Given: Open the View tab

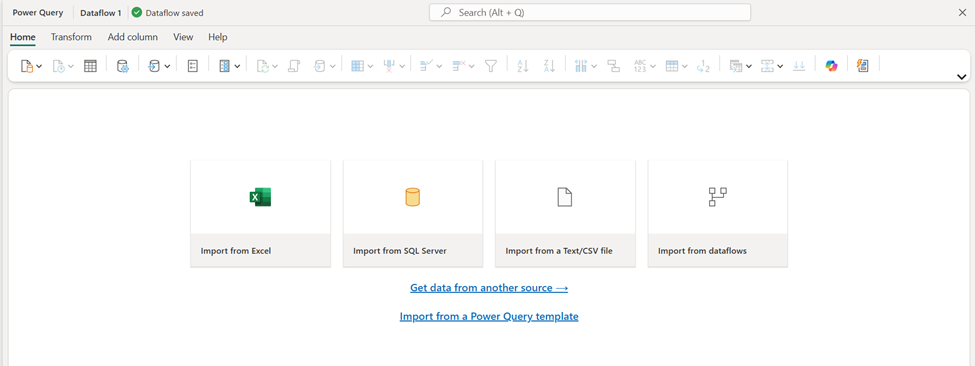Looking at the screenshot, I should click(183, 37).
